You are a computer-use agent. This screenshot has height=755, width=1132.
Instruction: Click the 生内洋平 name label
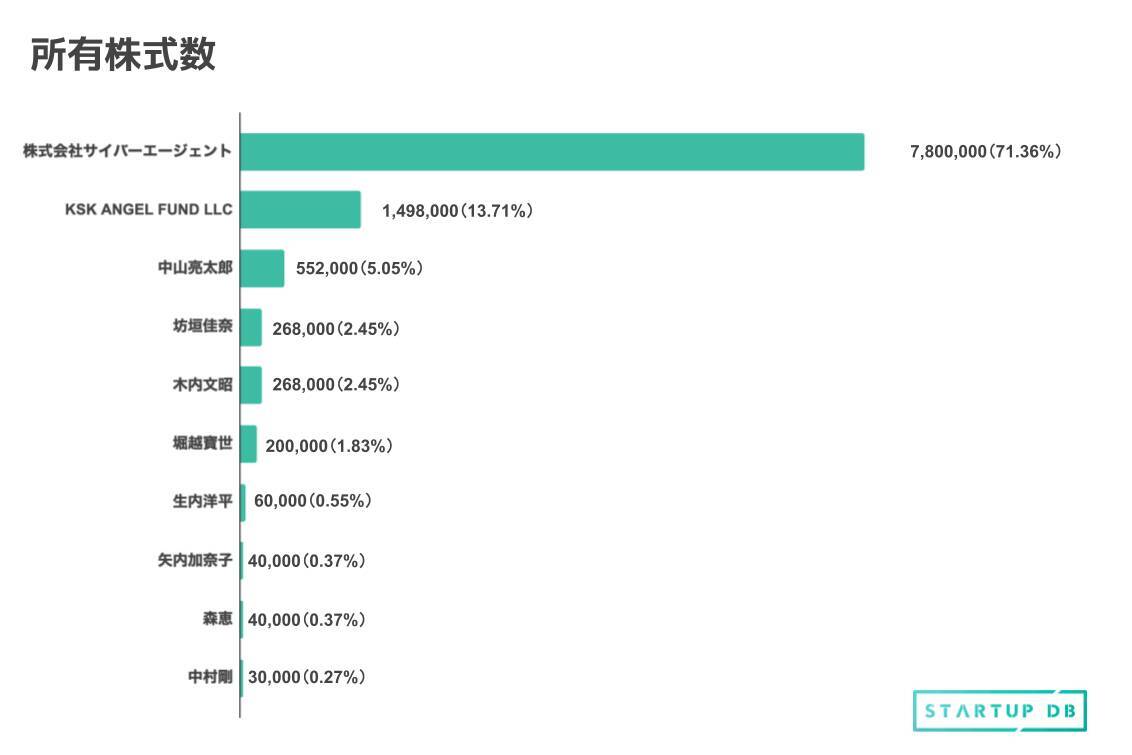tap(202, 501)
